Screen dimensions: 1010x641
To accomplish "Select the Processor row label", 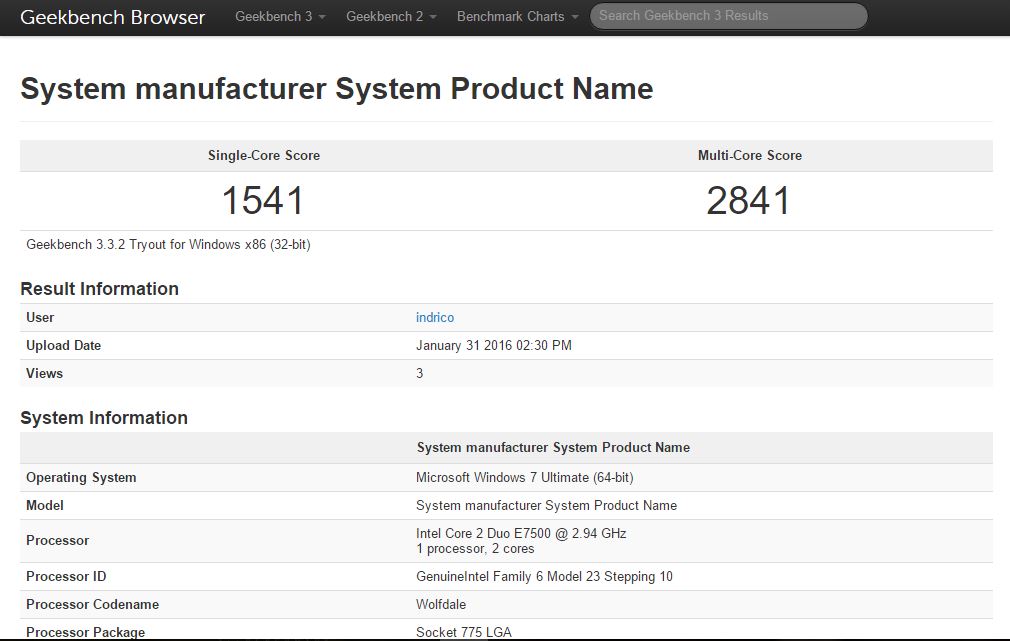I will point(57,541).
